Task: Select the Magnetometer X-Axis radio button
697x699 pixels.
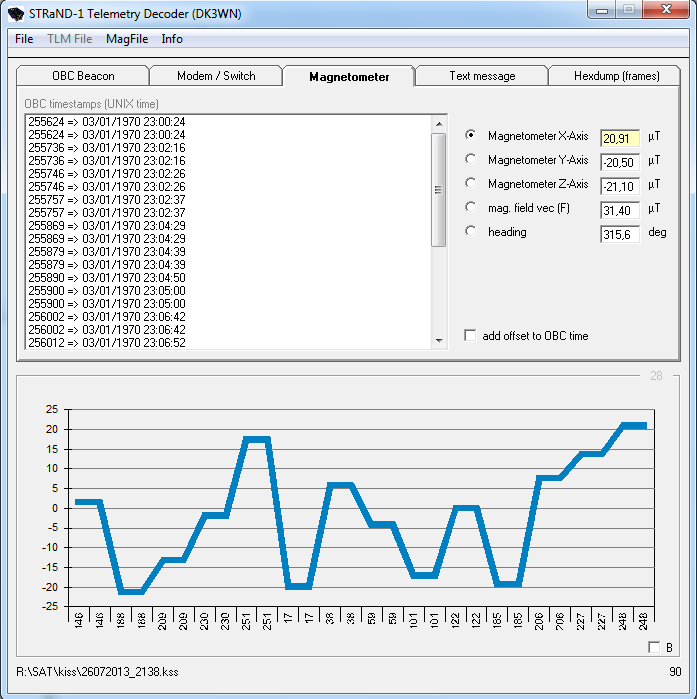Action: click(x=471, y=136)
